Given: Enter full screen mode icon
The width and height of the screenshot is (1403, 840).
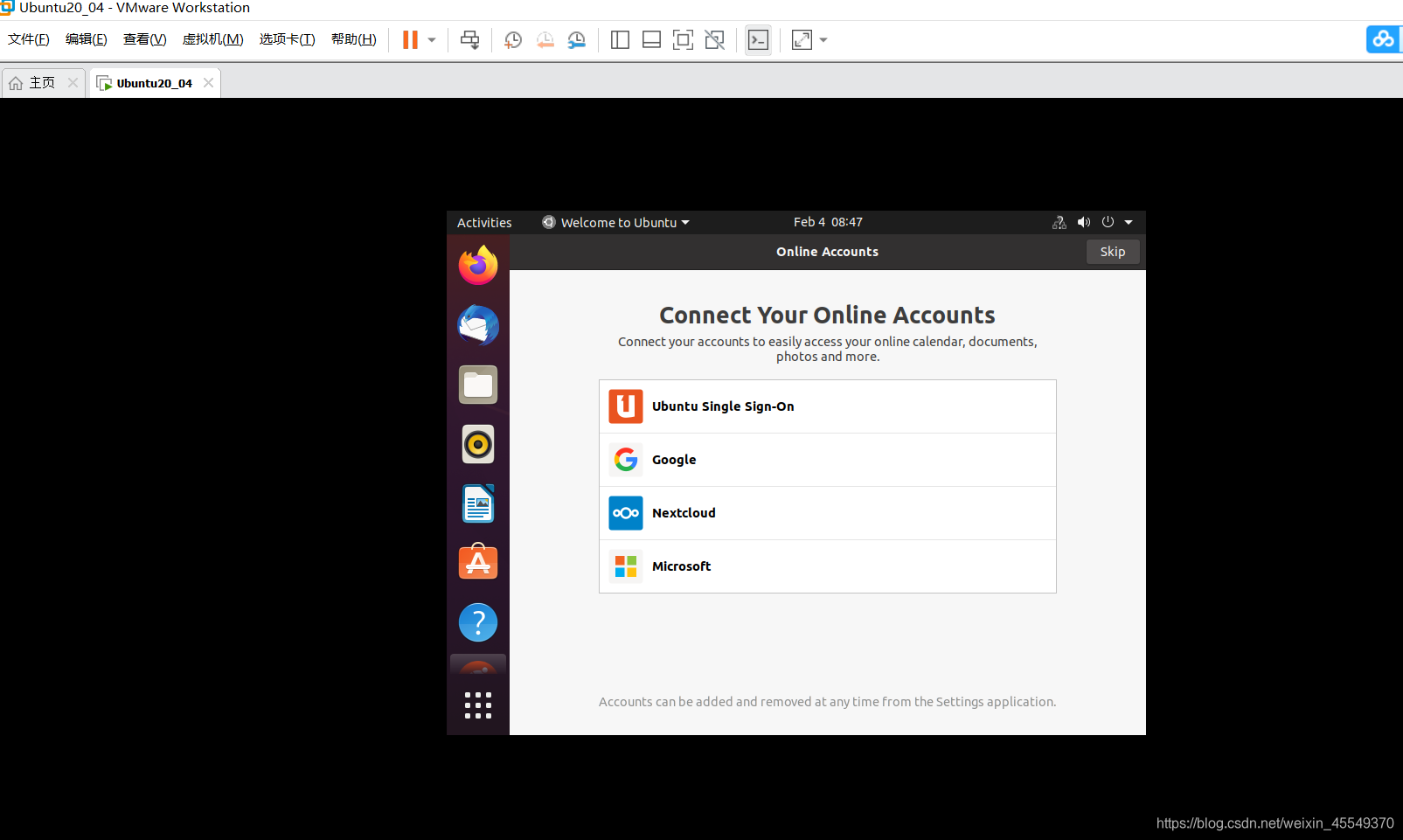Looking at the screenshot, I should click(x=683, y=40).
